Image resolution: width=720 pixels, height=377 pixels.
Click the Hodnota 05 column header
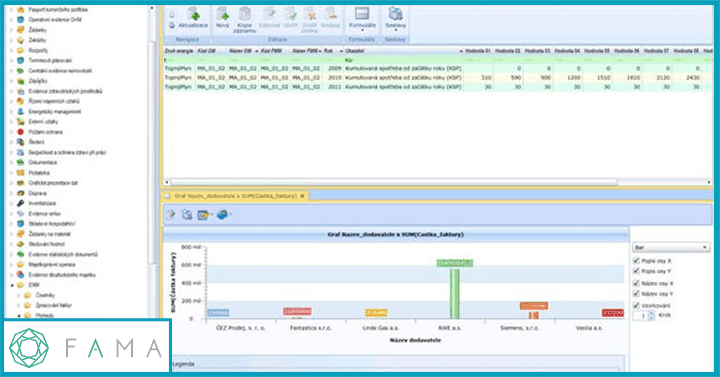pyautogui.click(x=597, y=51)
